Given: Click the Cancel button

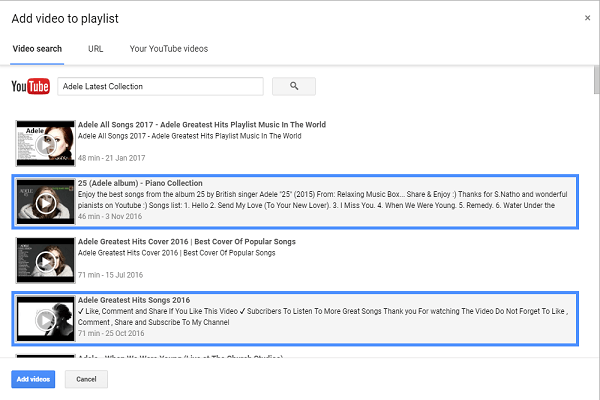Looking at the screenshot, I should point(86,379).
